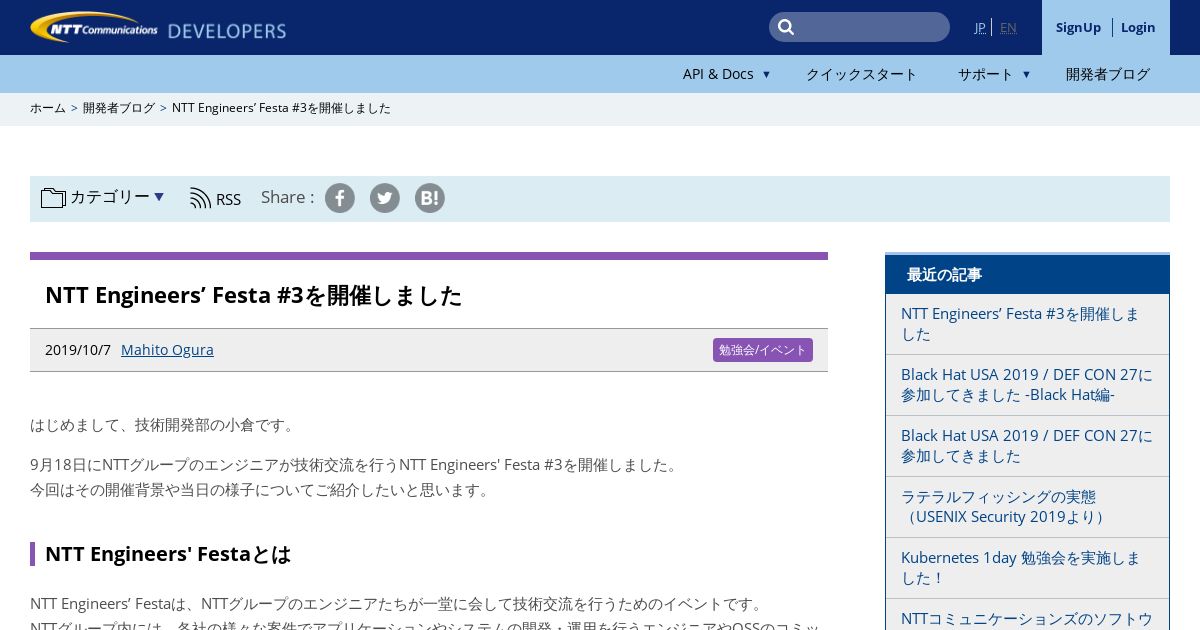Image resolution: width=1200 pixels, height=630 pixels.
Task: Share the article on Twitter
Action: (385, 198)
